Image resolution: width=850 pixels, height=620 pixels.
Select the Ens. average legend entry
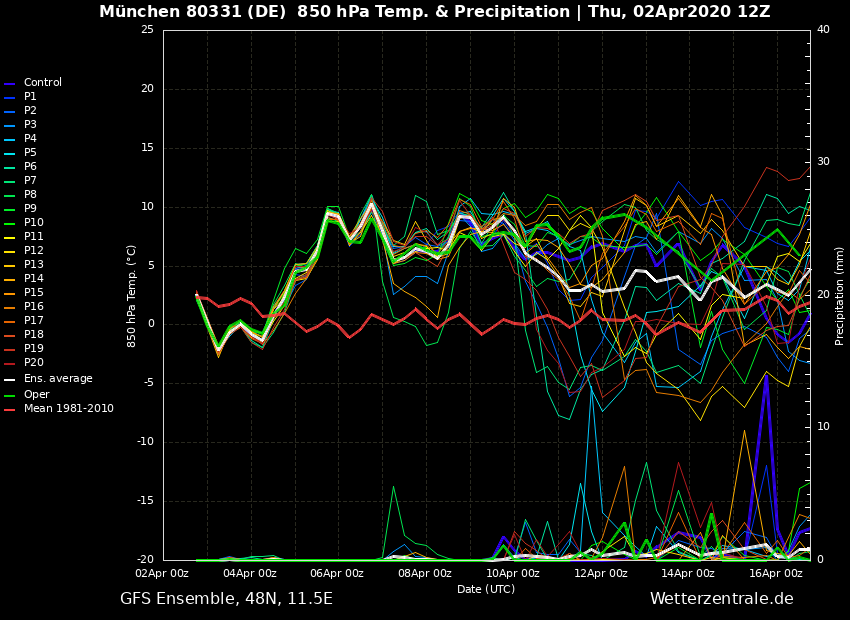pos(58,379)
